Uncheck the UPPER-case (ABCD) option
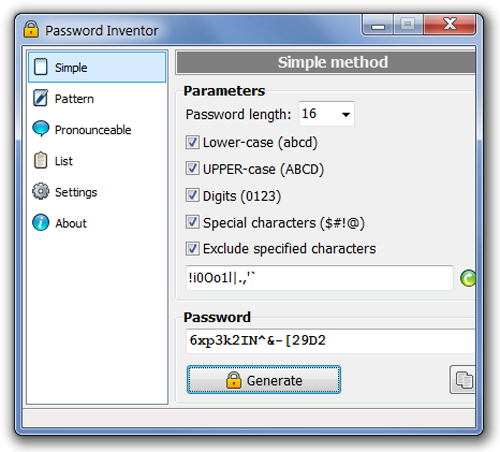Screen dimensions: 500x452 click(192, 169)
